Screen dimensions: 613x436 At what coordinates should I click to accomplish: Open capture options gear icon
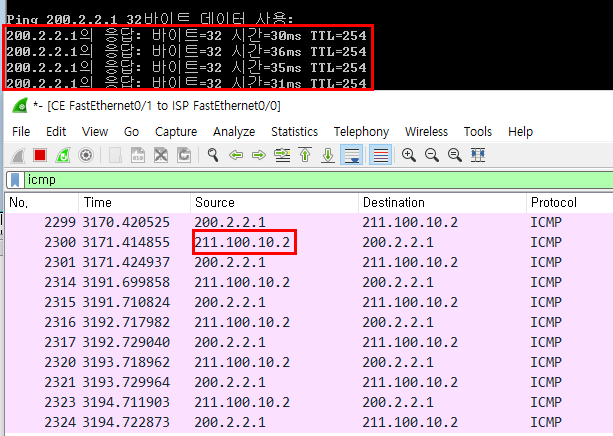point(86,155)
